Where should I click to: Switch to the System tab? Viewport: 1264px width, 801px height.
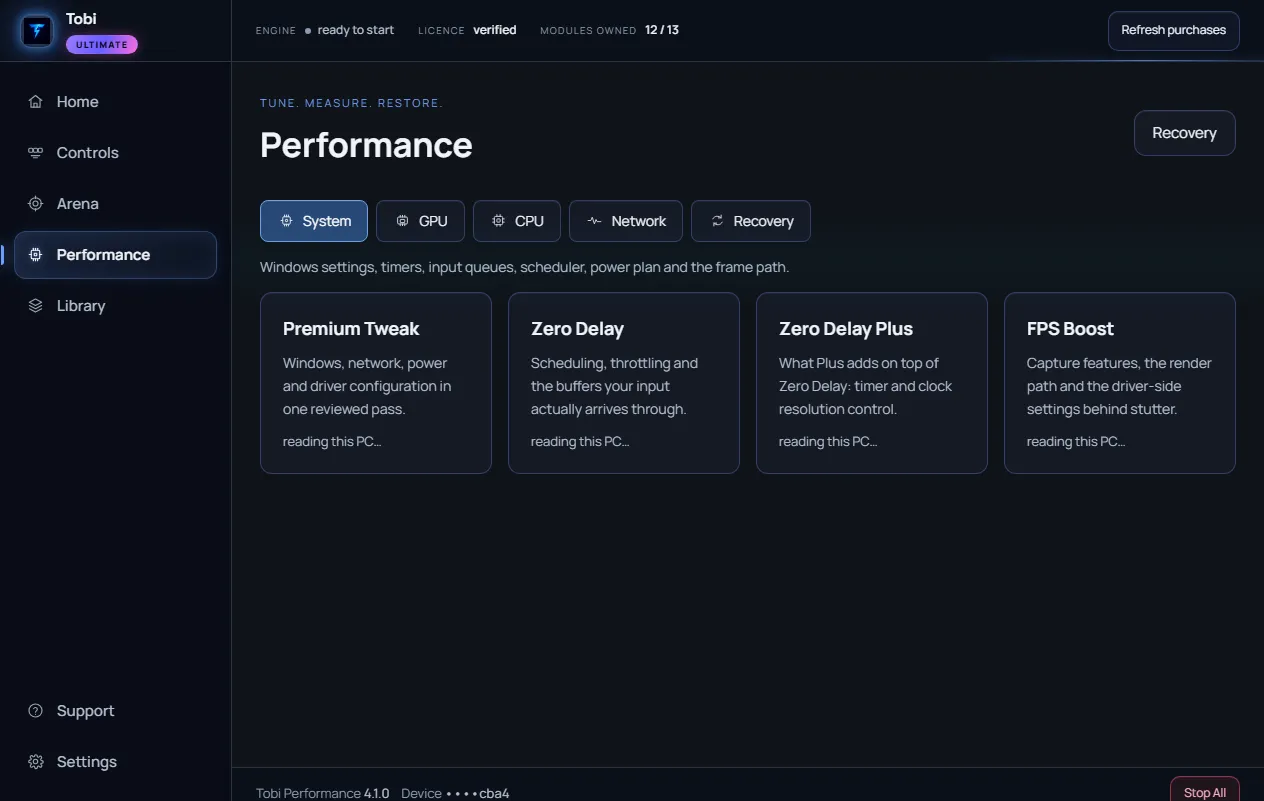(314, 221)
